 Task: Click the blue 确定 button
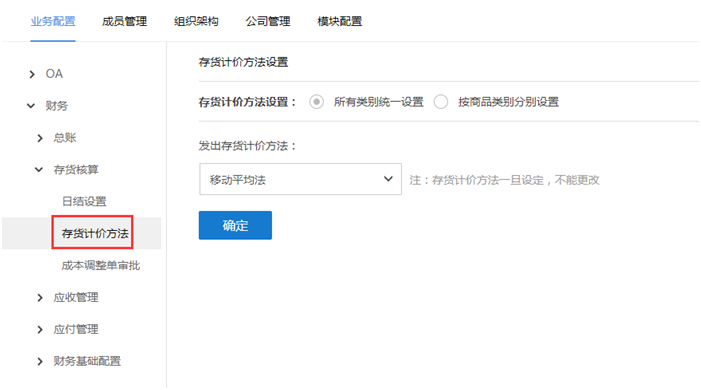tap(235, 225)
